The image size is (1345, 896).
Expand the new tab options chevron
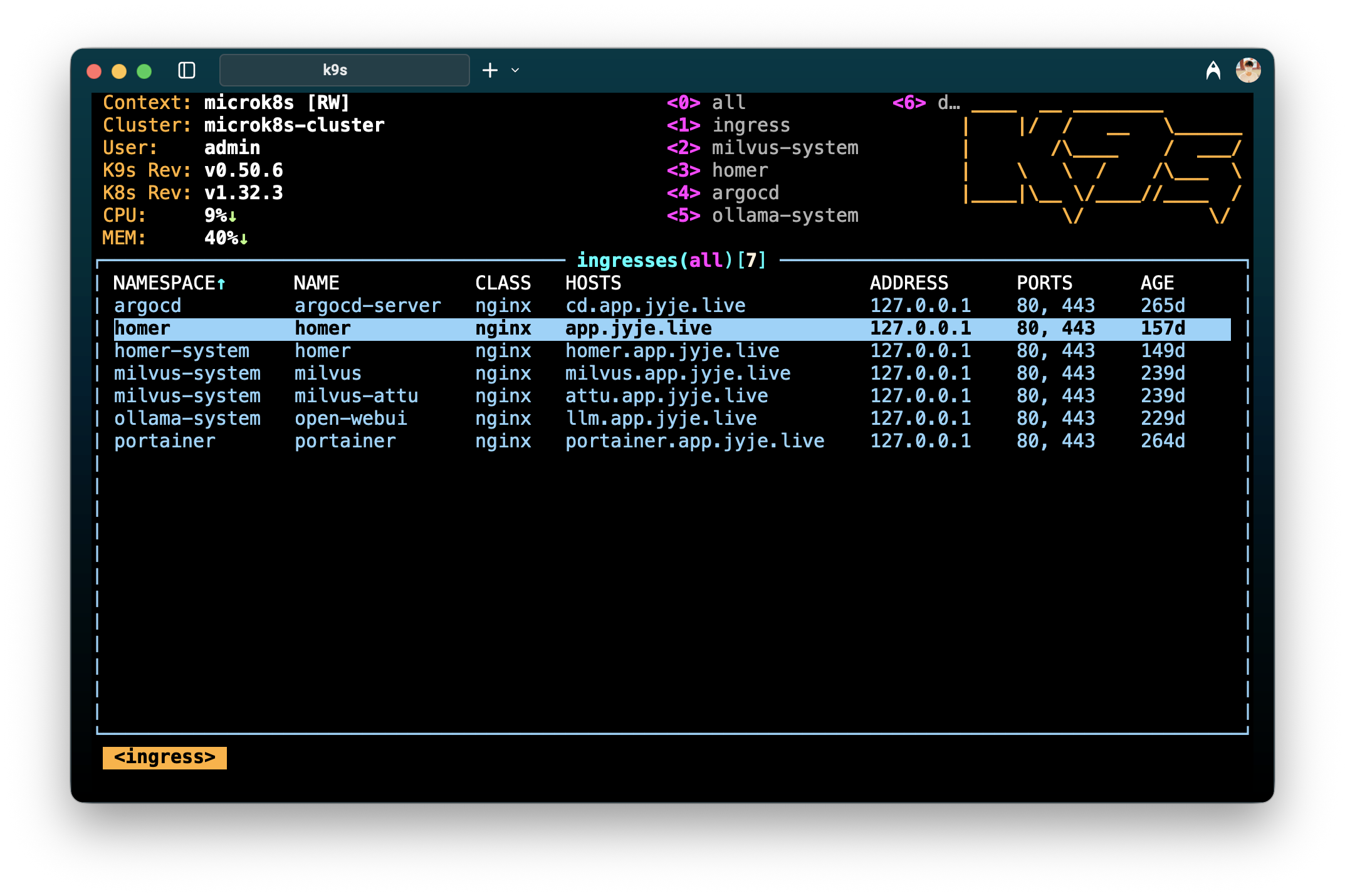[x=515, y=70]
